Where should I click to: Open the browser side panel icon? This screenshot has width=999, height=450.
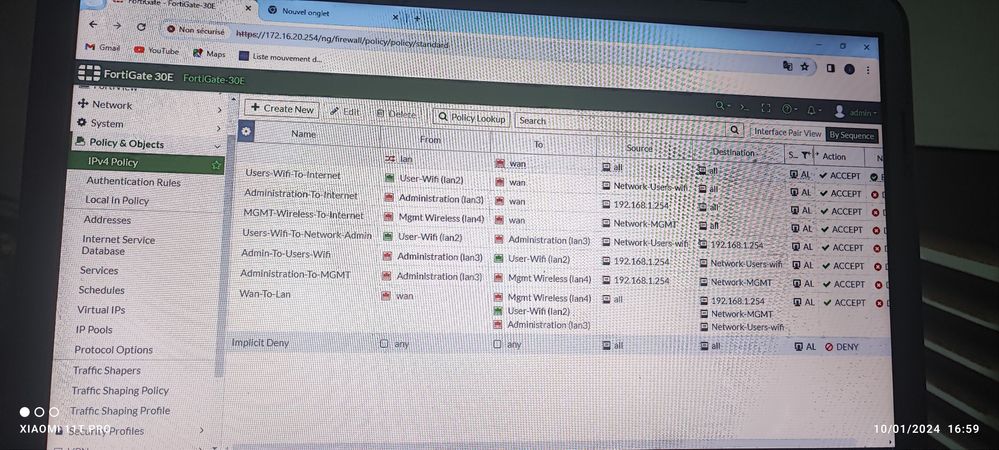830,68
